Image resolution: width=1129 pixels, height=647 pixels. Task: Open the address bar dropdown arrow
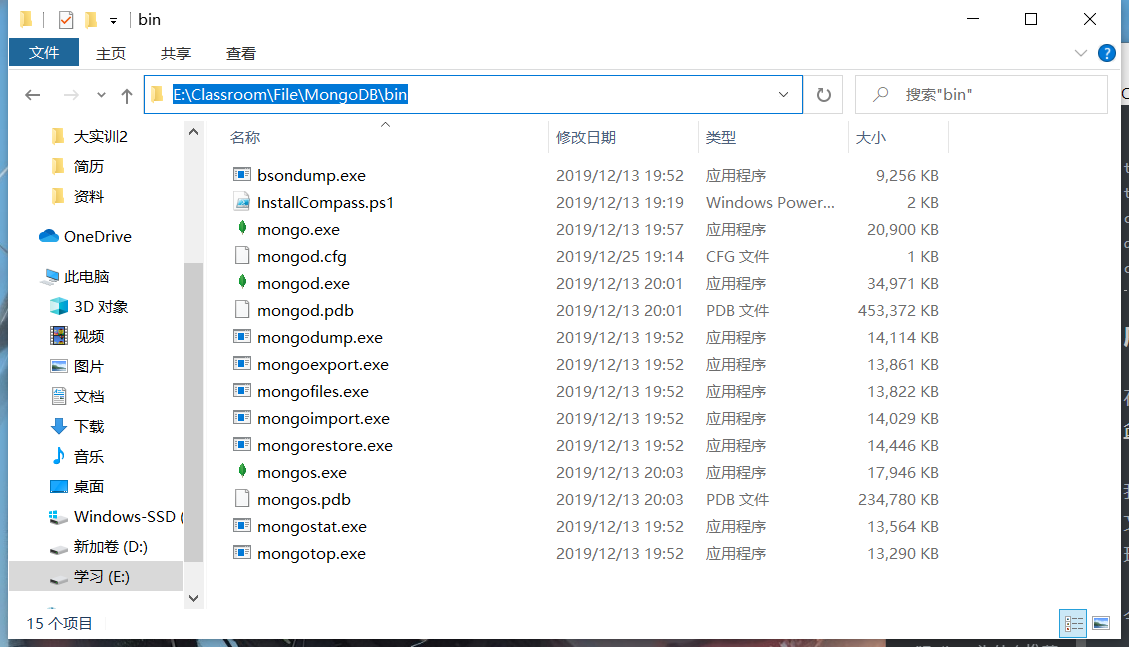tap(784, 94)
